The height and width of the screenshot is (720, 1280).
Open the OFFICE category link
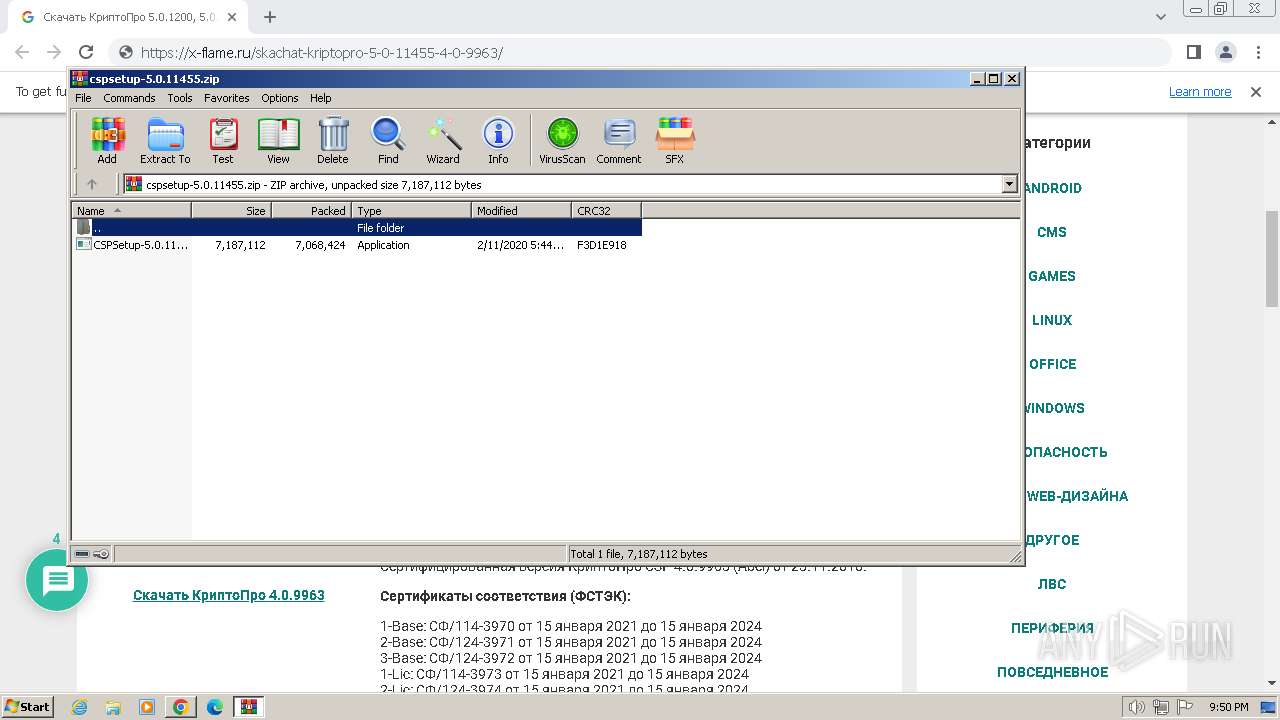coord(1053,364)
